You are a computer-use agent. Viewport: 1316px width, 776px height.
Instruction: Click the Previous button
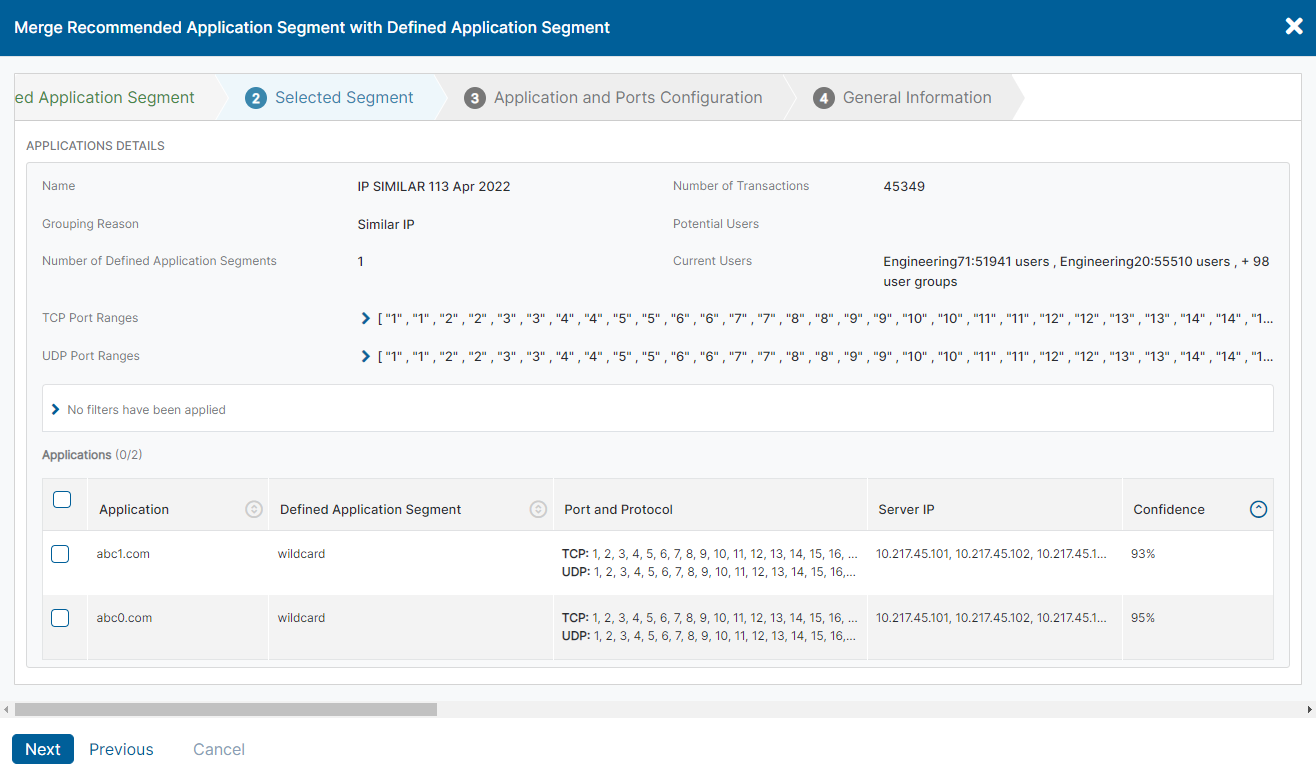pos(120,748)
